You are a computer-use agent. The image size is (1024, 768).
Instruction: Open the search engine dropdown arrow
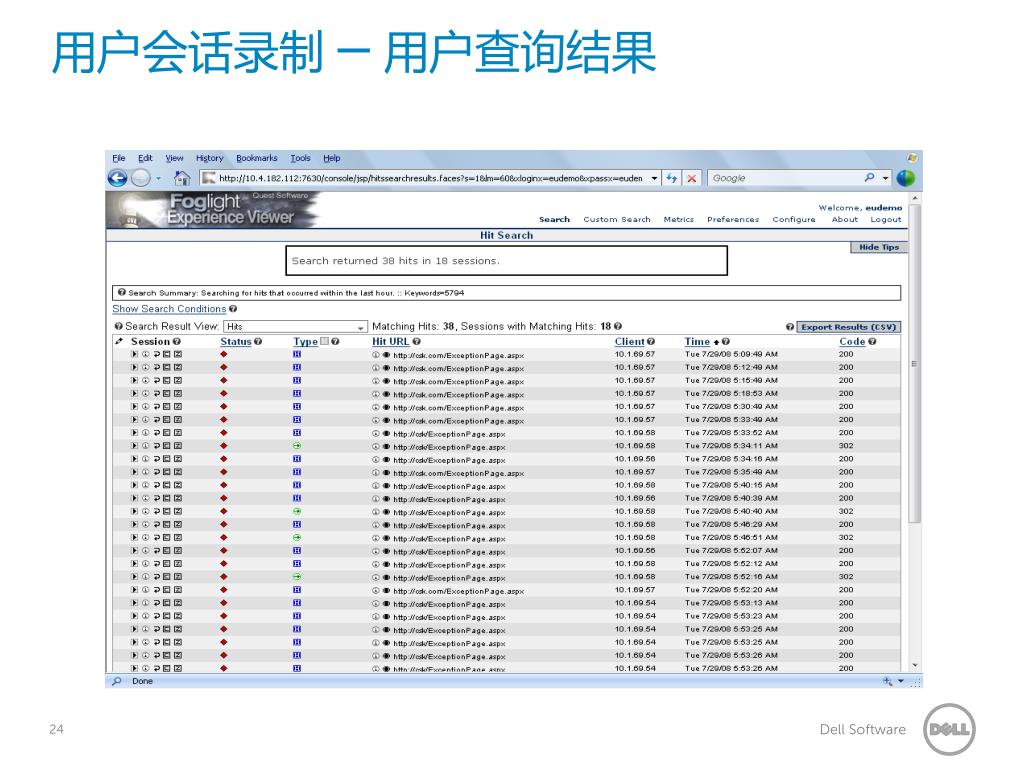(886, 178)
